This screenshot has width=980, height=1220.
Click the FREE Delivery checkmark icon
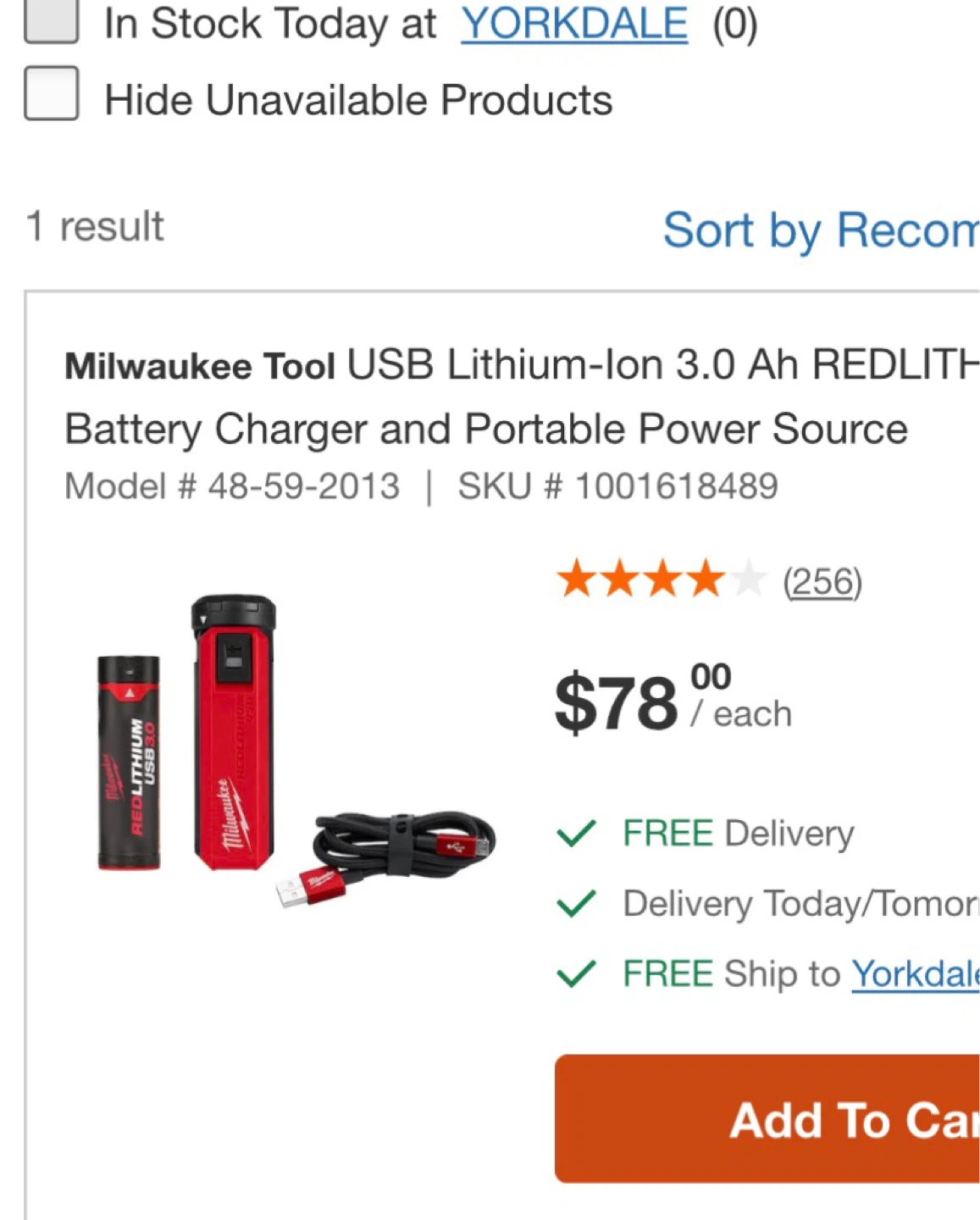(x=577, y=834)
